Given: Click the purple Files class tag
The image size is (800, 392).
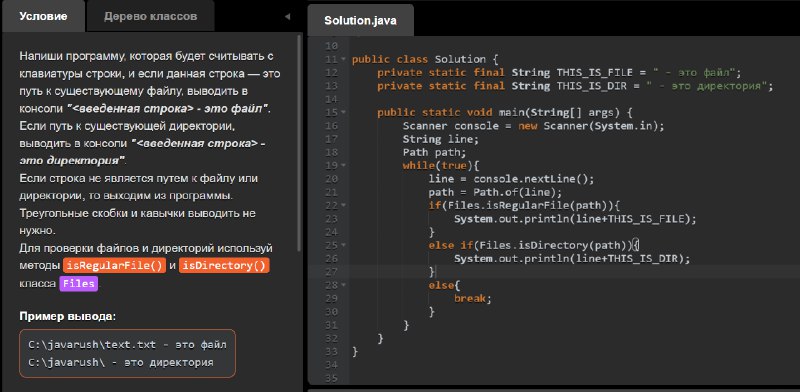Looking at the screenshot, I should pyautogui.click(x=79, y=283).
